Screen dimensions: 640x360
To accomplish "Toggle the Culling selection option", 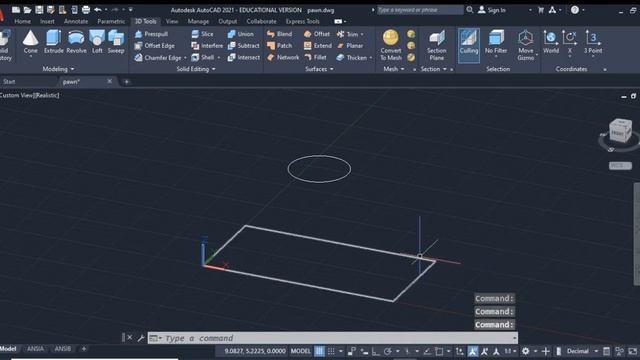I will coord(469,45).
